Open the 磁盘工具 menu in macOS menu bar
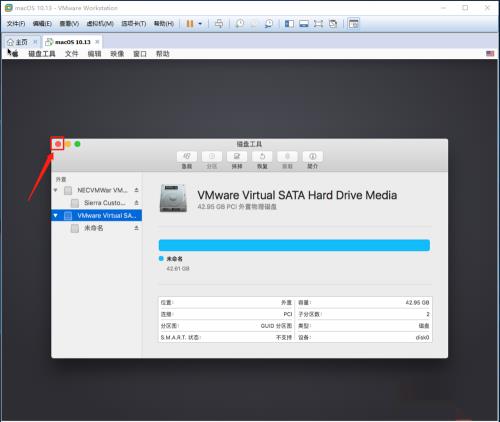 (42, 54)
